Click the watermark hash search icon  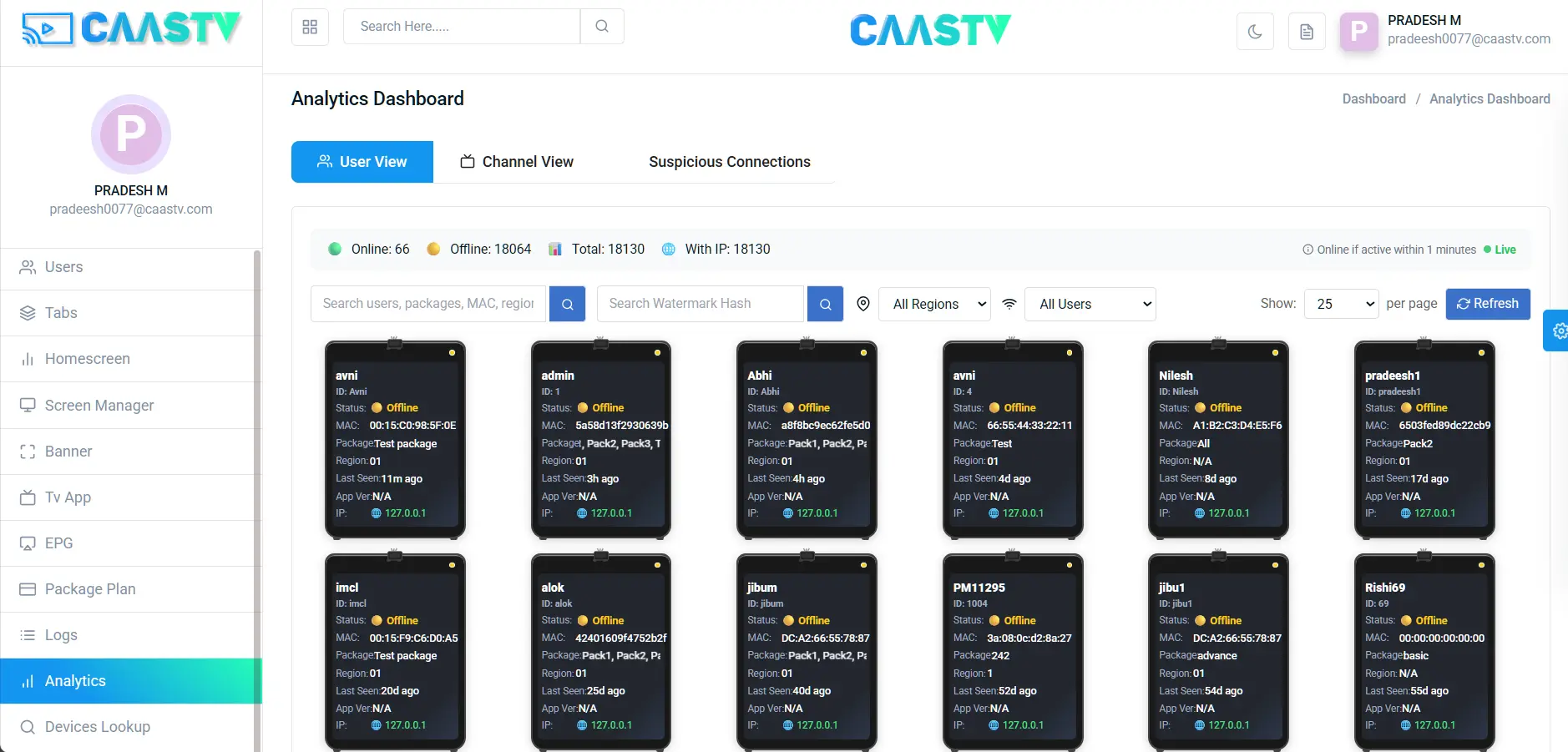(824, 304)
